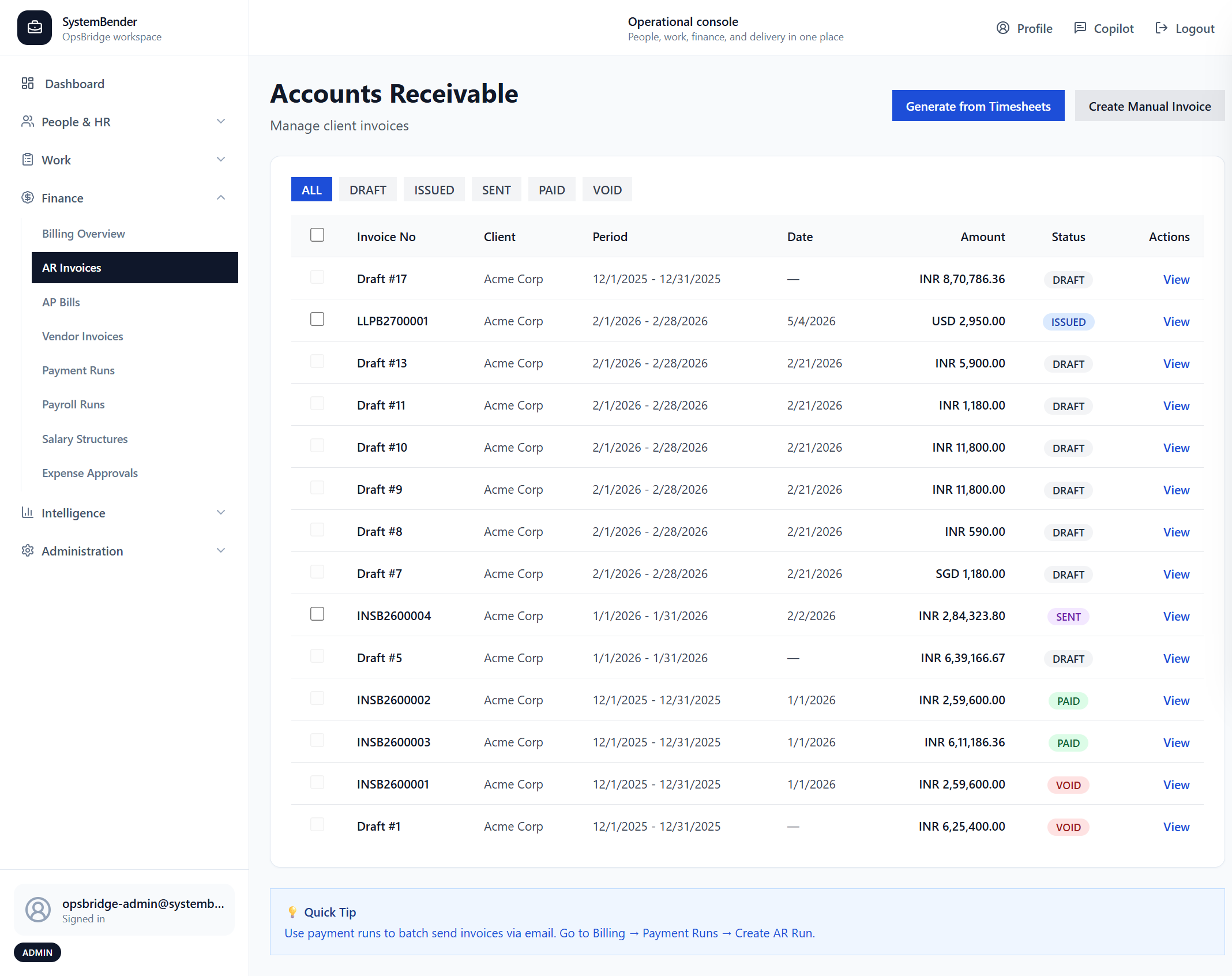Click the Invoice No column header

(386, 237)
